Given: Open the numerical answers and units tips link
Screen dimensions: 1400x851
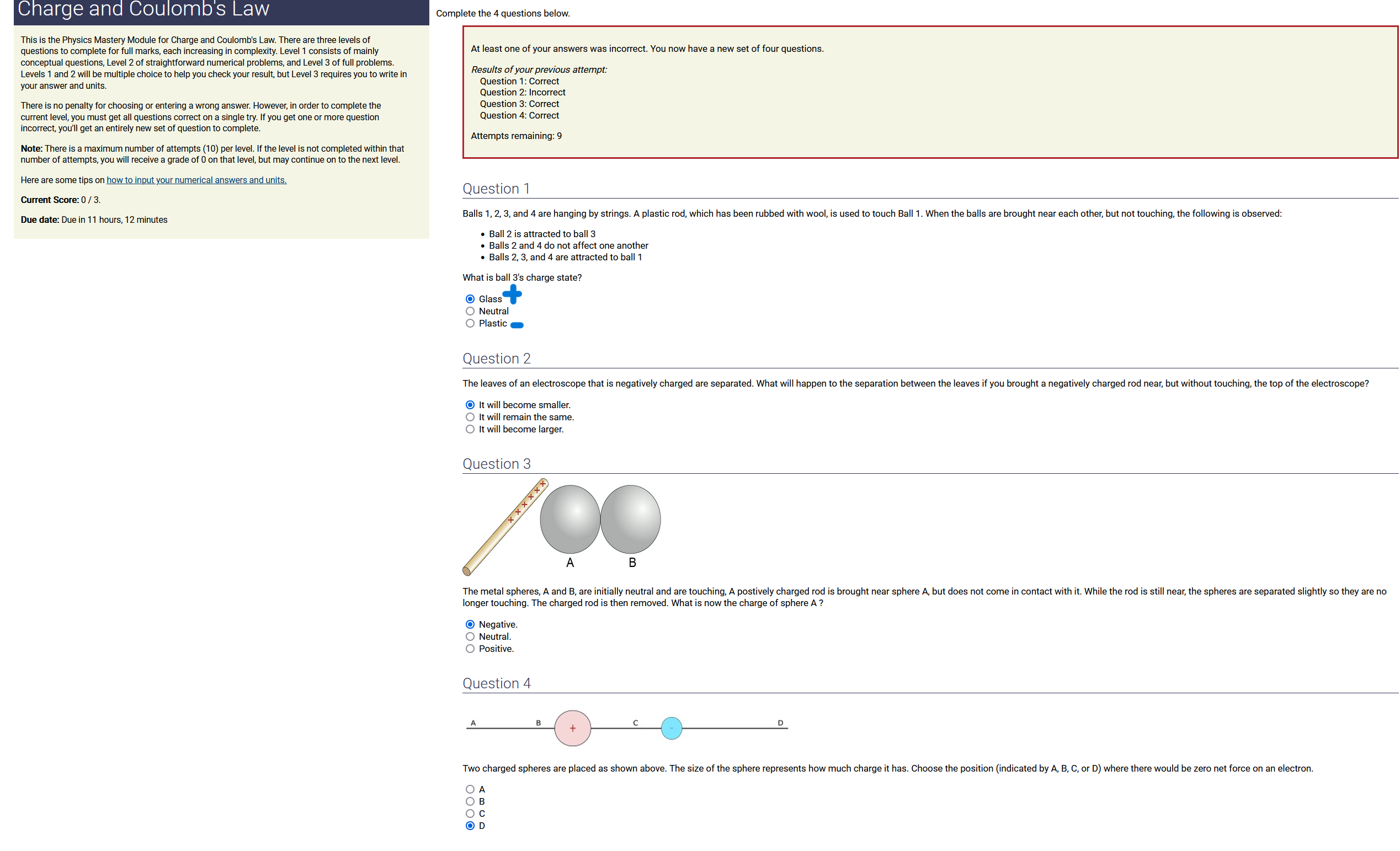Looking at the screenshot, I should coord(196,180).
